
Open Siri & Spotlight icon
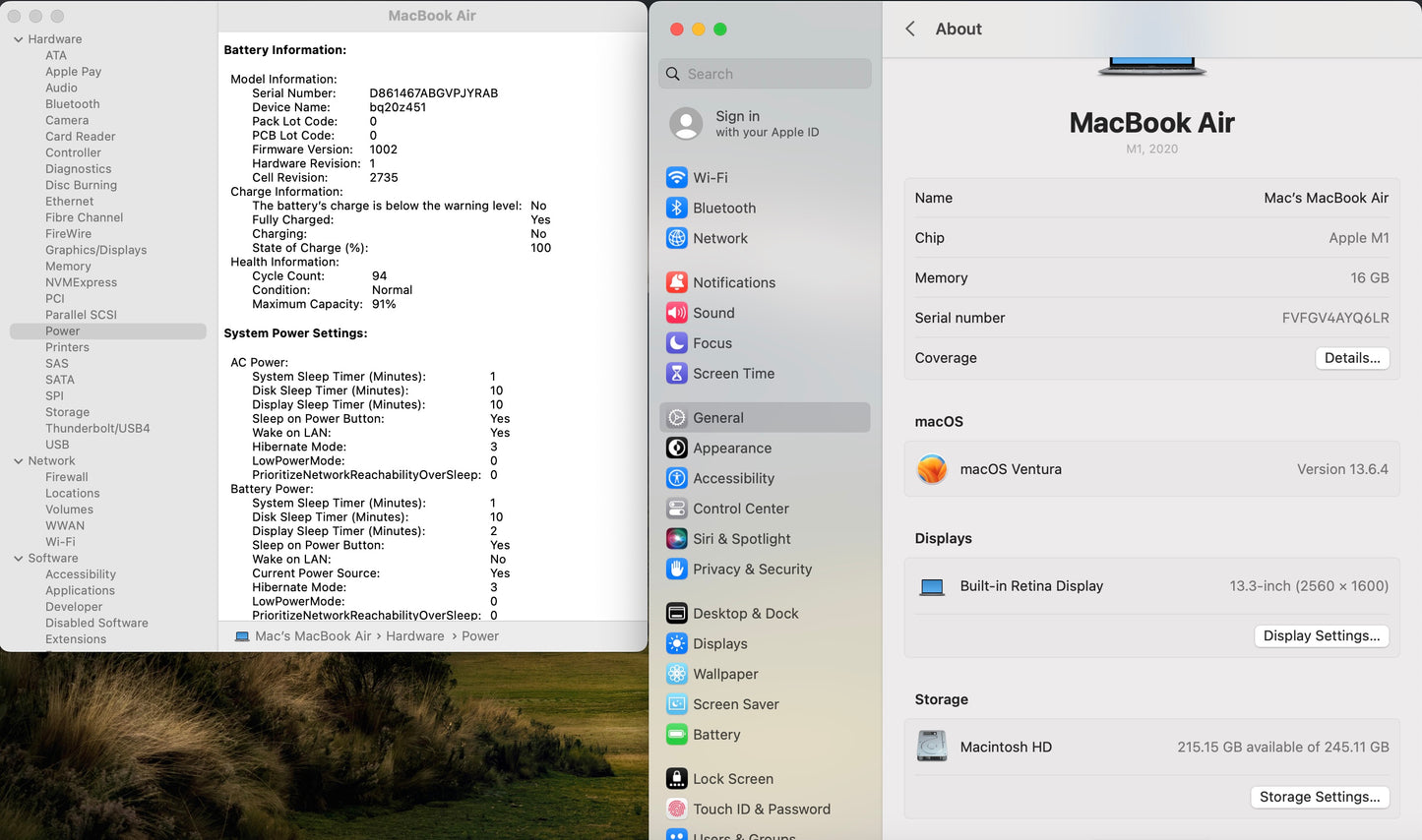[x=676, y=539]
